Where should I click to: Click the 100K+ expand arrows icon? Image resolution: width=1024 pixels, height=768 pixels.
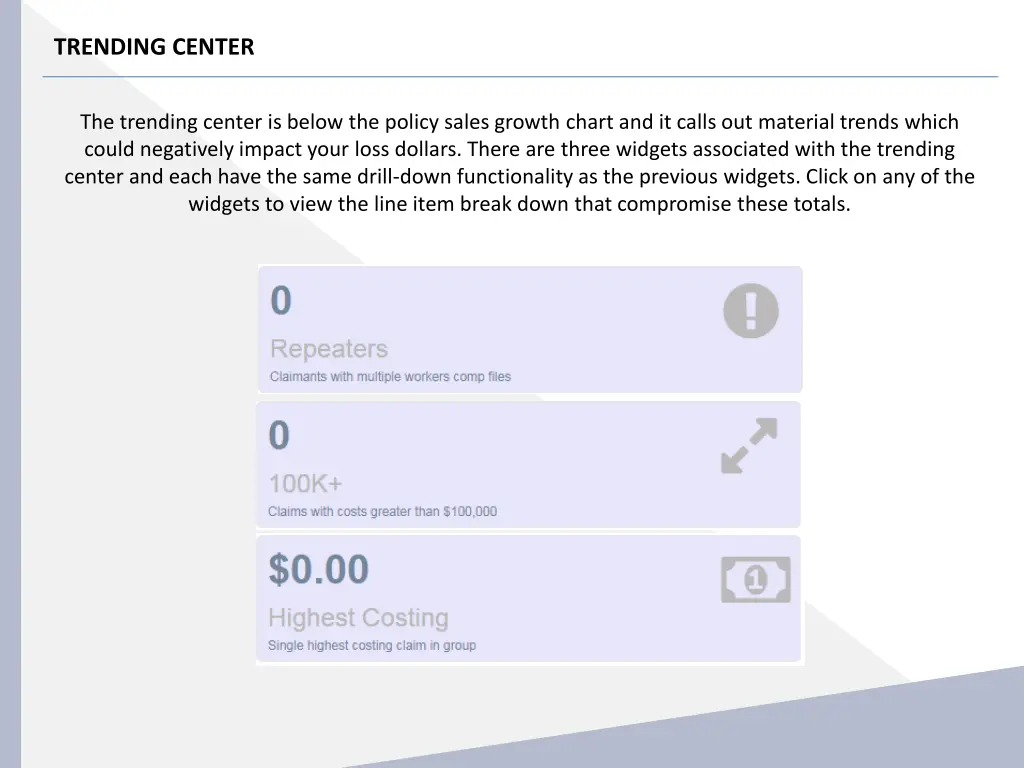[749, 445]
